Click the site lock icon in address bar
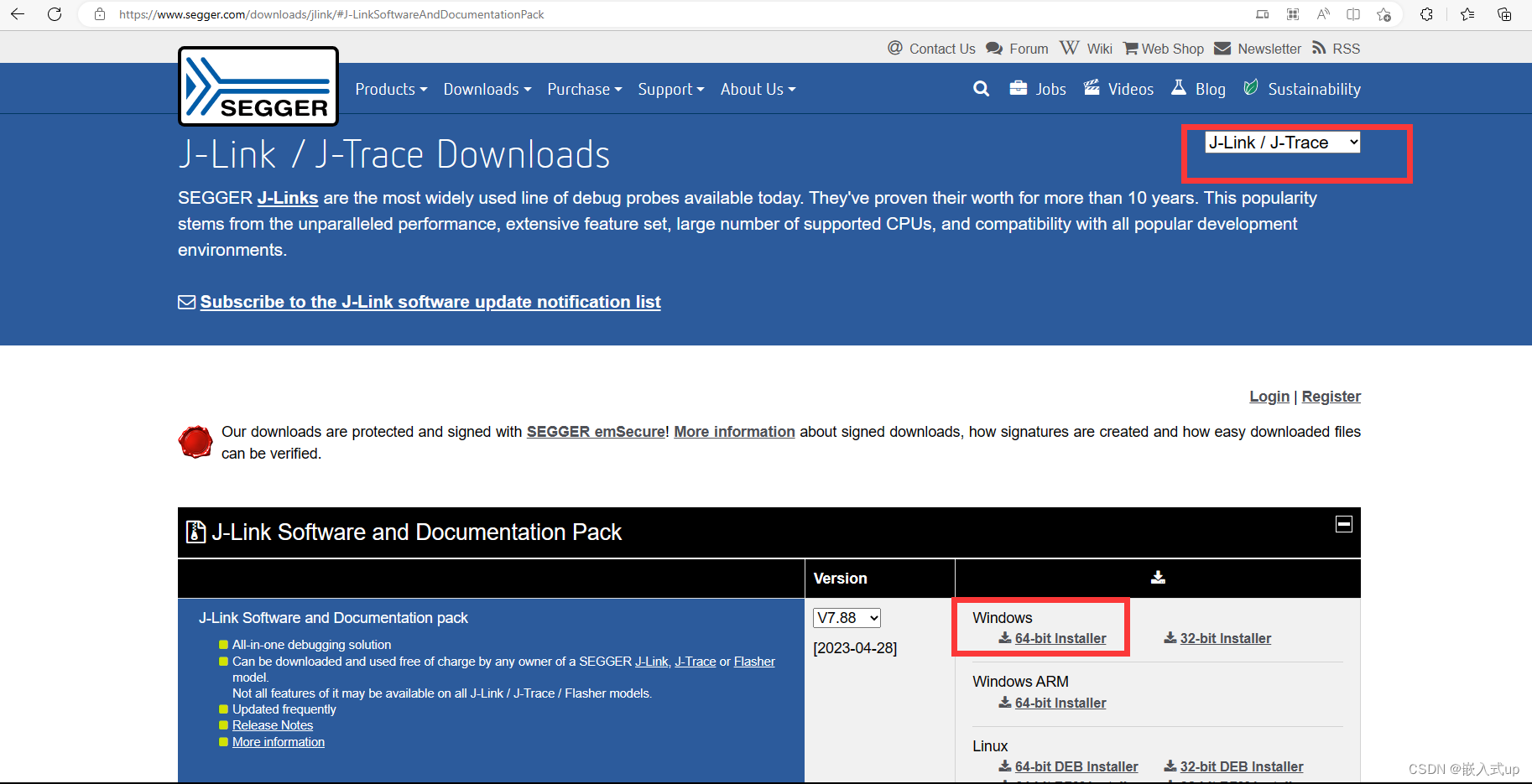Viewport: 1532px width, 784px height. 100,14
